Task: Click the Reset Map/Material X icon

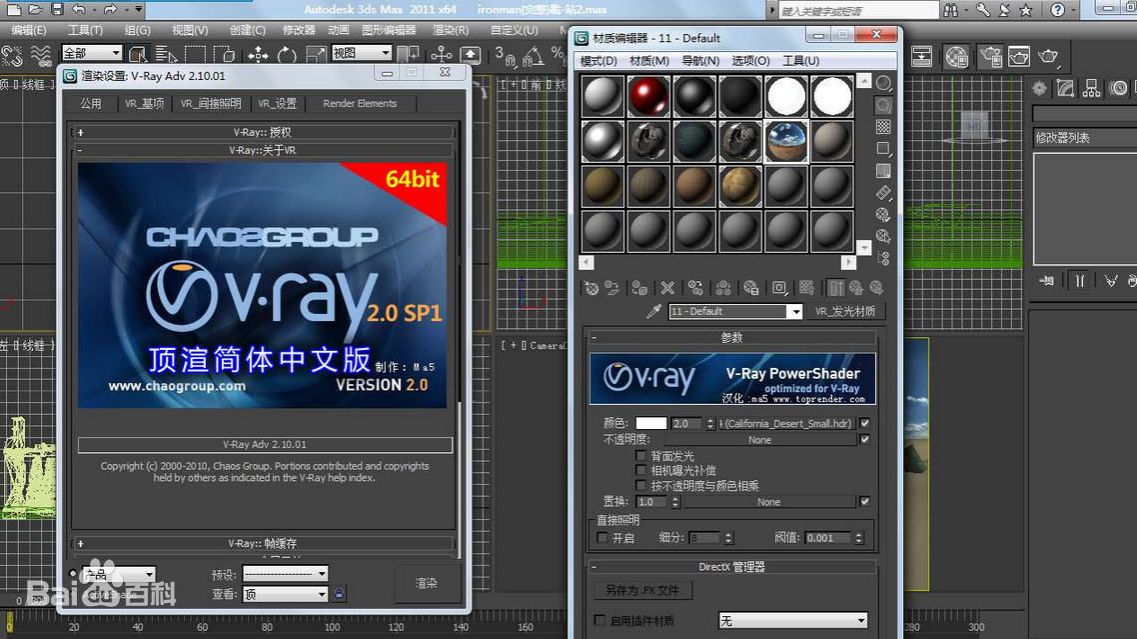Action: pos(667,289)
